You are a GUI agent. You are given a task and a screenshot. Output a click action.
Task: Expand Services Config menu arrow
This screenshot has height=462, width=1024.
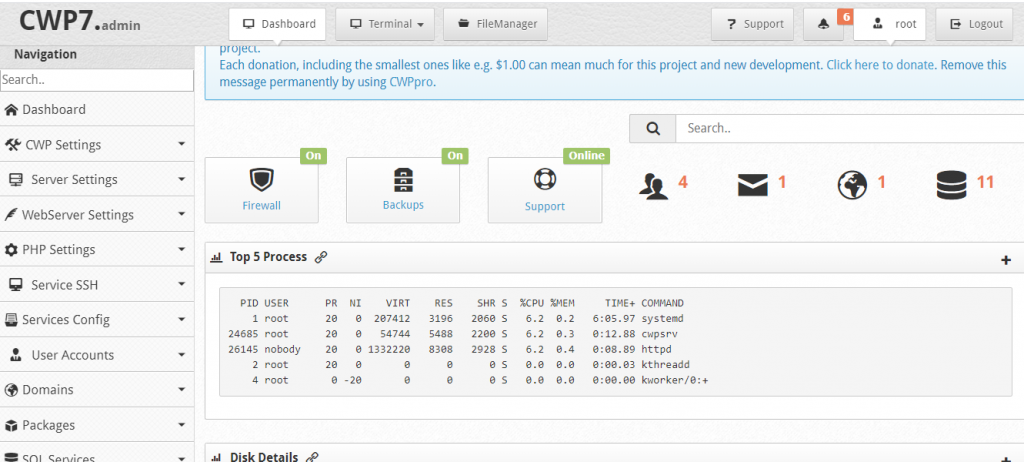182,320
